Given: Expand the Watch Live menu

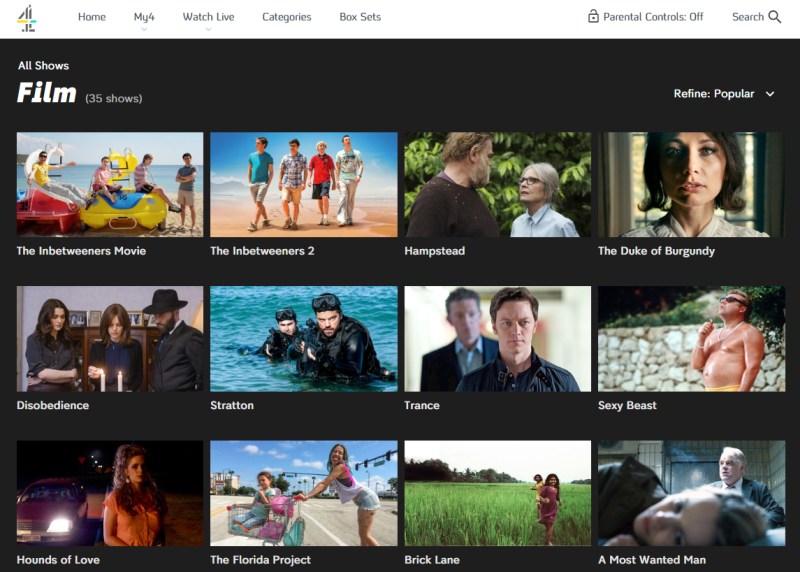Looking at the screenshot, I should 208,17.
